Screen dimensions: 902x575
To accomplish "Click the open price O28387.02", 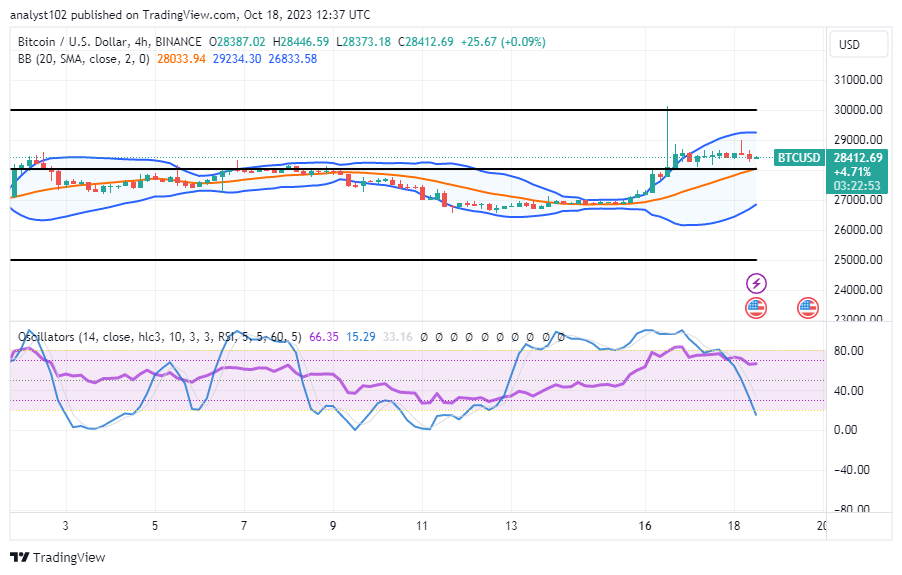I will (237, 42).
